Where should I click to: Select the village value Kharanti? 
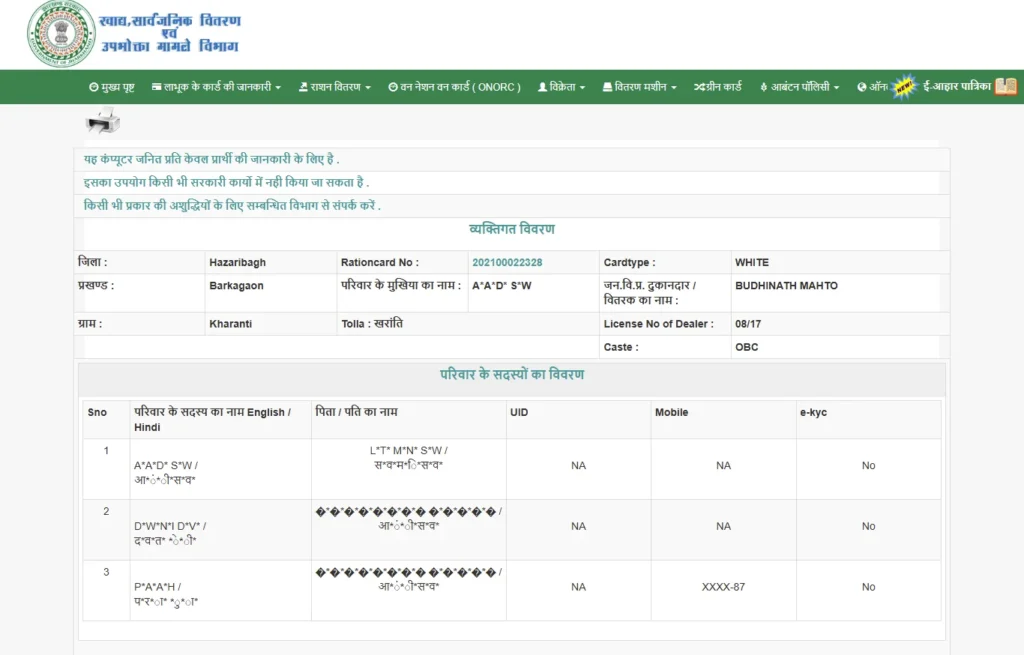tap(231, 324)
